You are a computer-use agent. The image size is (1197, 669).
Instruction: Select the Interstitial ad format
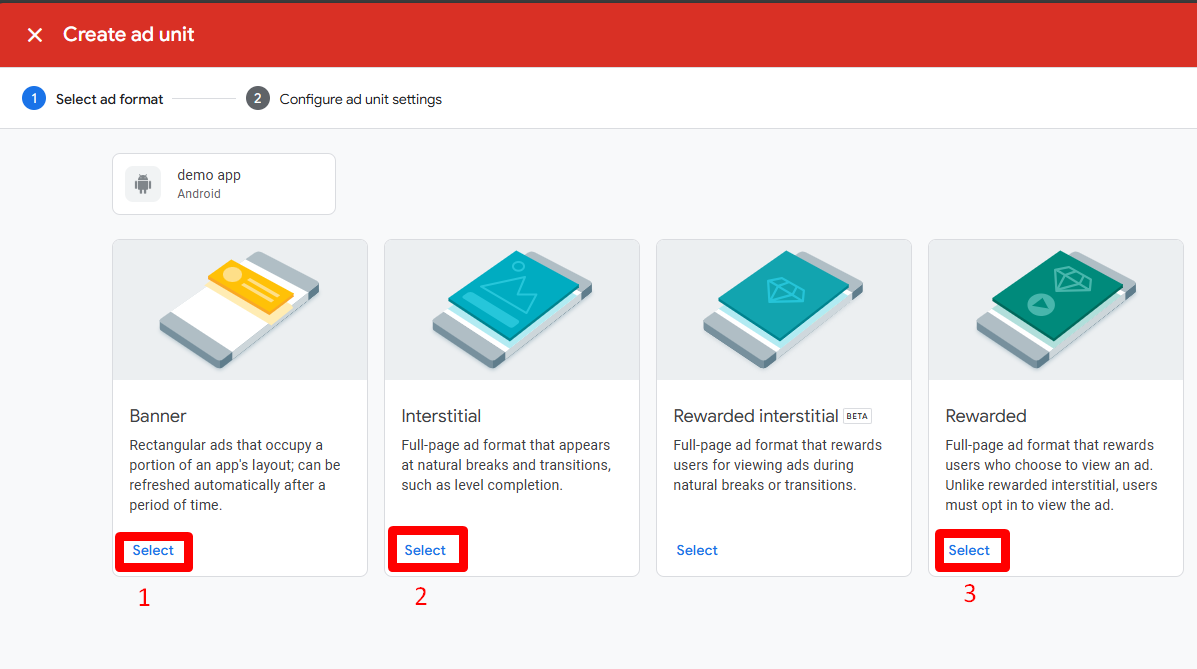(x=425, y=550)
